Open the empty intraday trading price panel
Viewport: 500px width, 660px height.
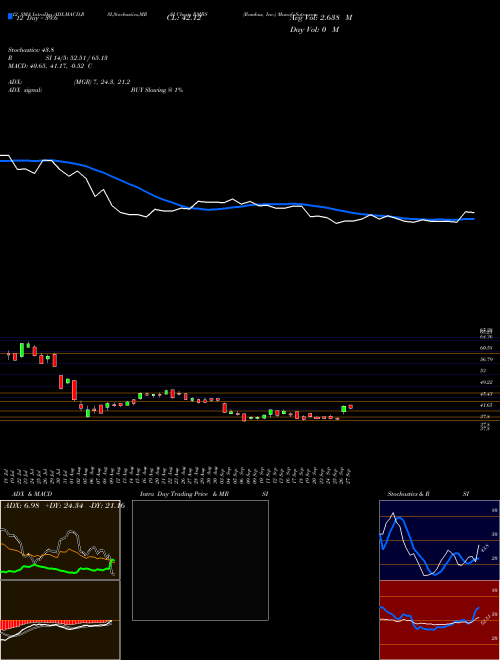tap(200, 560)
